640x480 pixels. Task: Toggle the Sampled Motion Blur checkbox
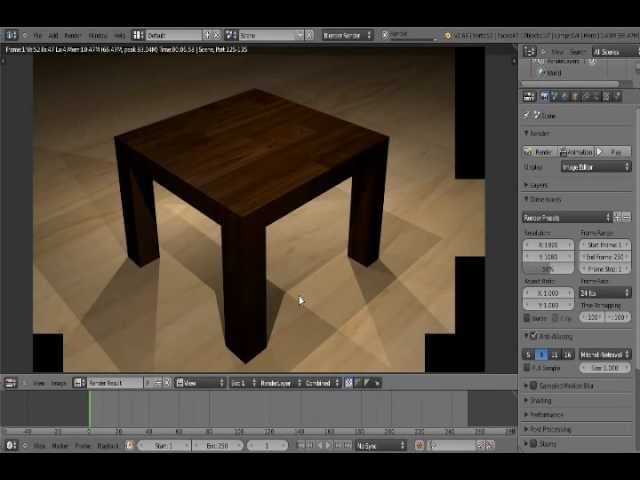tap(533, 385)
